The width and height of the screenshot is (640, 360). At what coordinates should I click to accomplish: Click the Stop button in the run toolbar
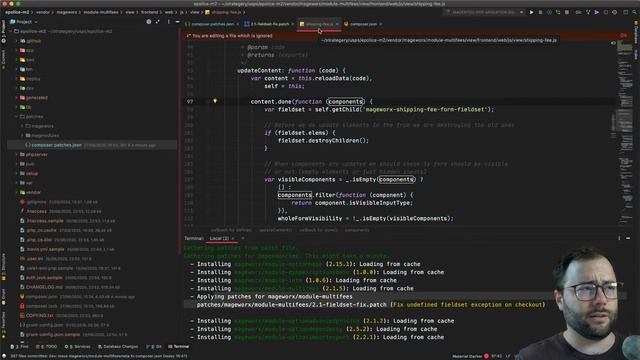tap(567, 12)
